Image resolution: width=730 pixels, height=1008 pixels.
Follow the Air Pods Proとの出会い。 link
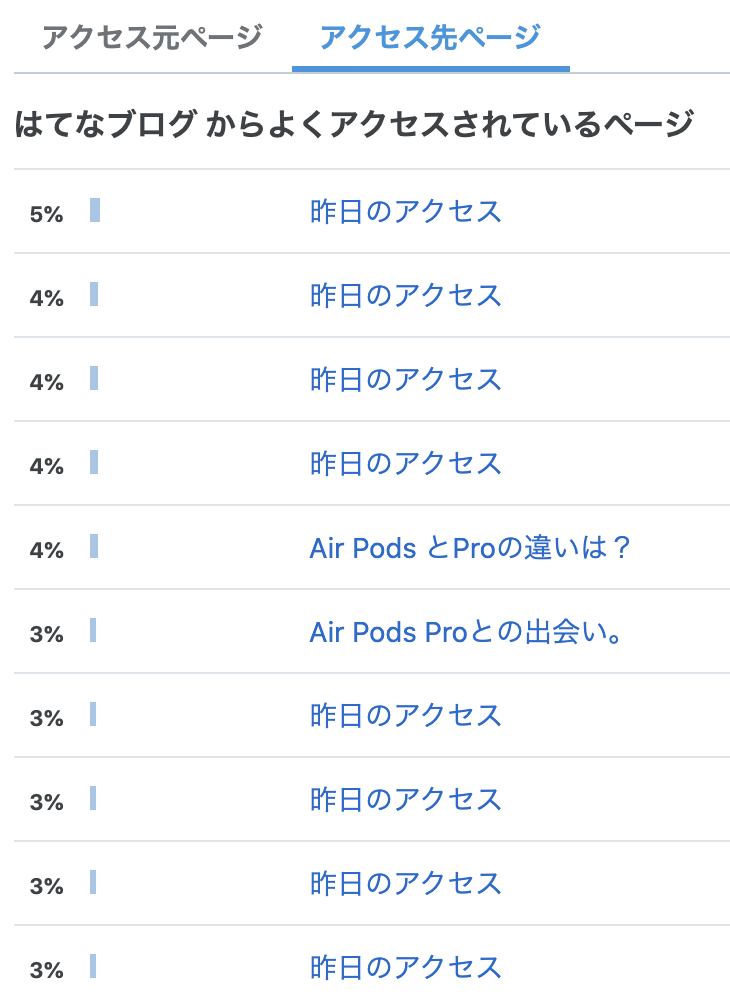click(467, 632)
